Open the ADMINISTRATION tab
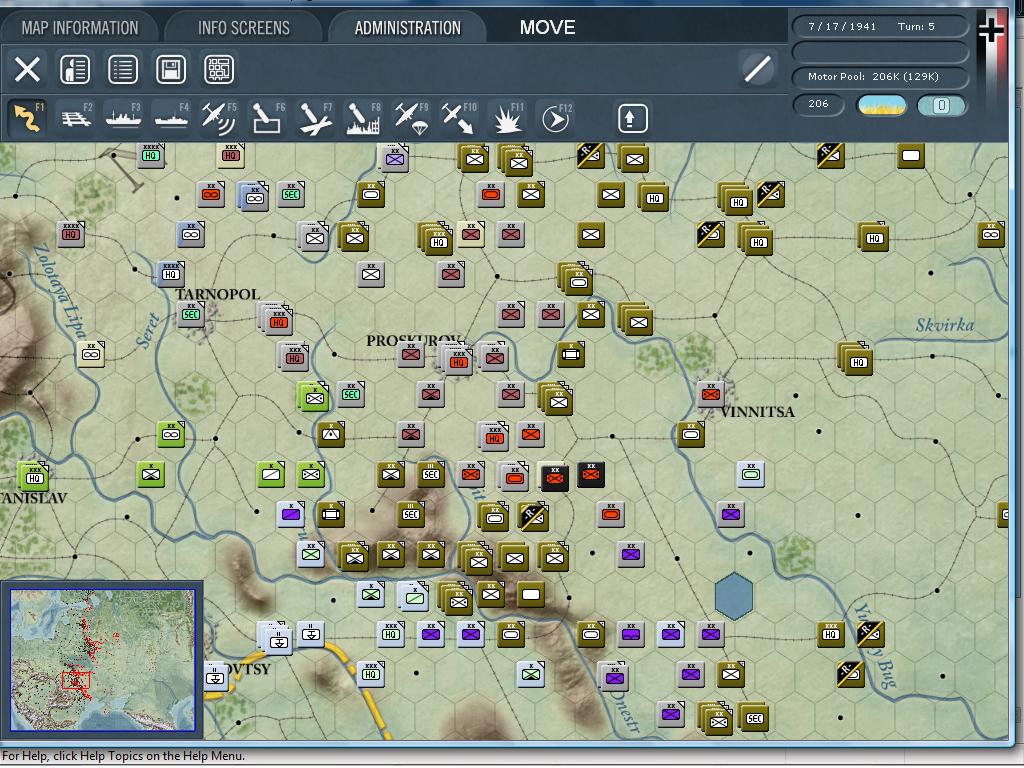Viewport: 1024px width, 768px height. [x=408, y=27]
